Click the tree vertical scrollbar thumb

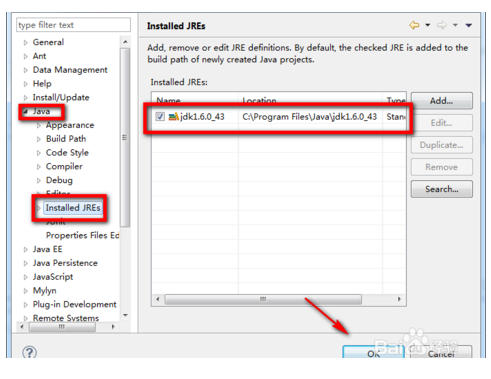pos(125,137)
